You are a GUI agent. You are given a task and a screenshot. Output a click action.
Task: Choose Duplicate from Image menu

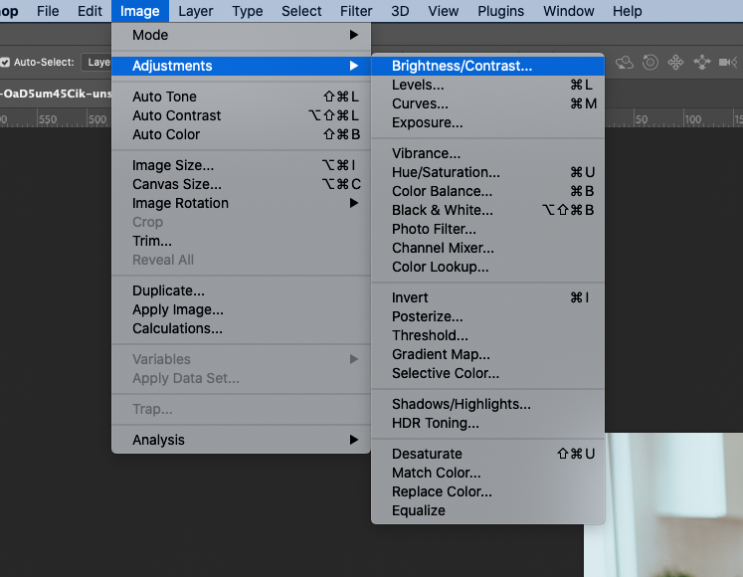[241, 291]
